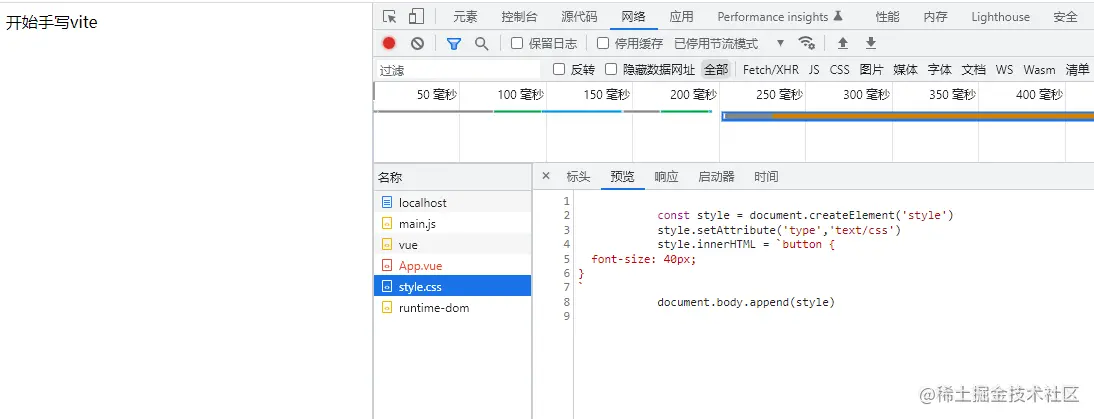
Task: Activate the inspect element picker icon
Action: pos(390,17)
